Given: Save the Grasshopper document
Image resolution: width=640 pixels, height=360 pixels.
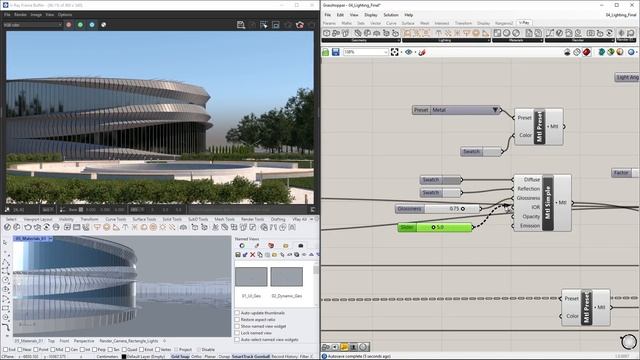Looking at the screenshot, I should click(336, 52).
